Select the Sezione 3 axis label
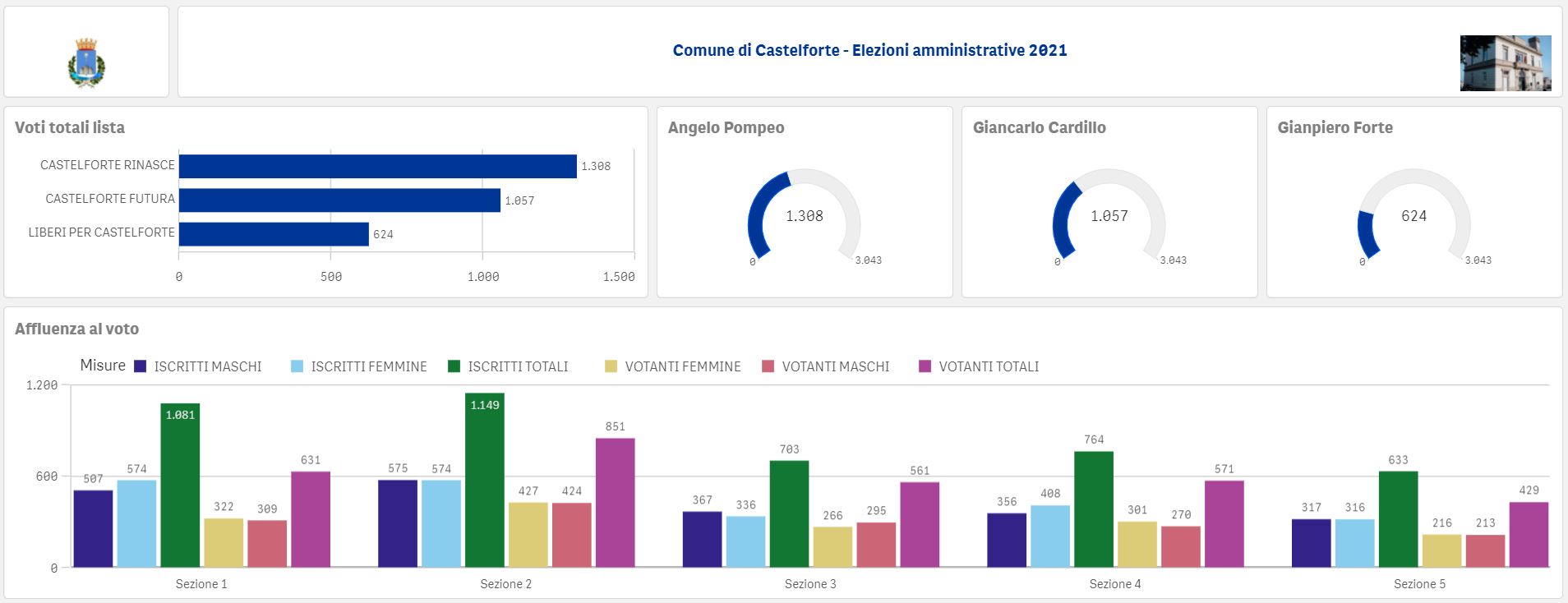The image size is (1568, 603). pos(810,584)
